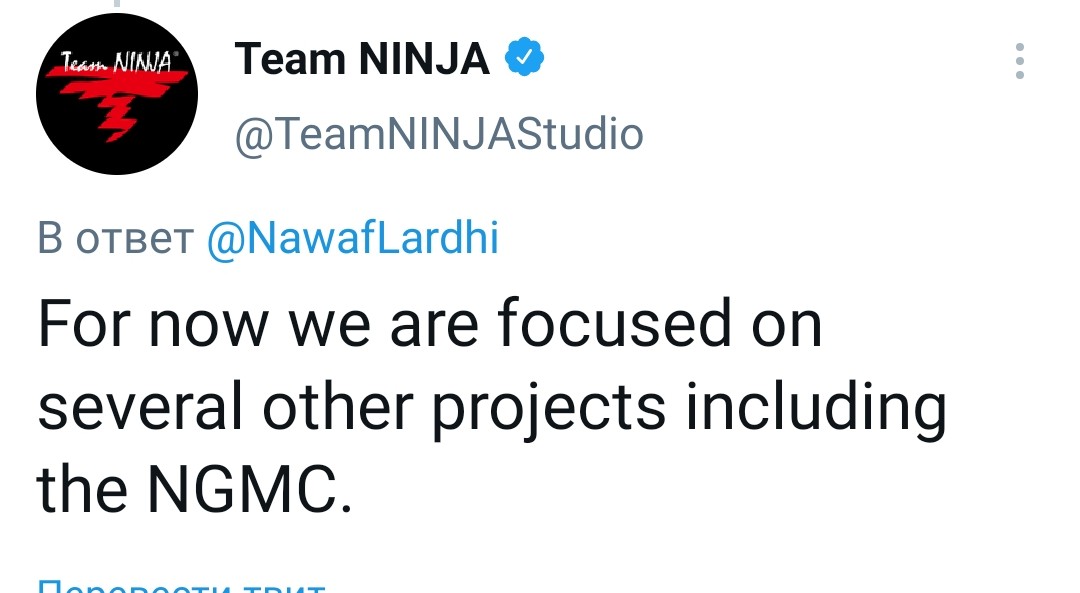Click the tweet text 'For now we are focused'
This screenshot has width=1080, height=593.
click(384, 322)
